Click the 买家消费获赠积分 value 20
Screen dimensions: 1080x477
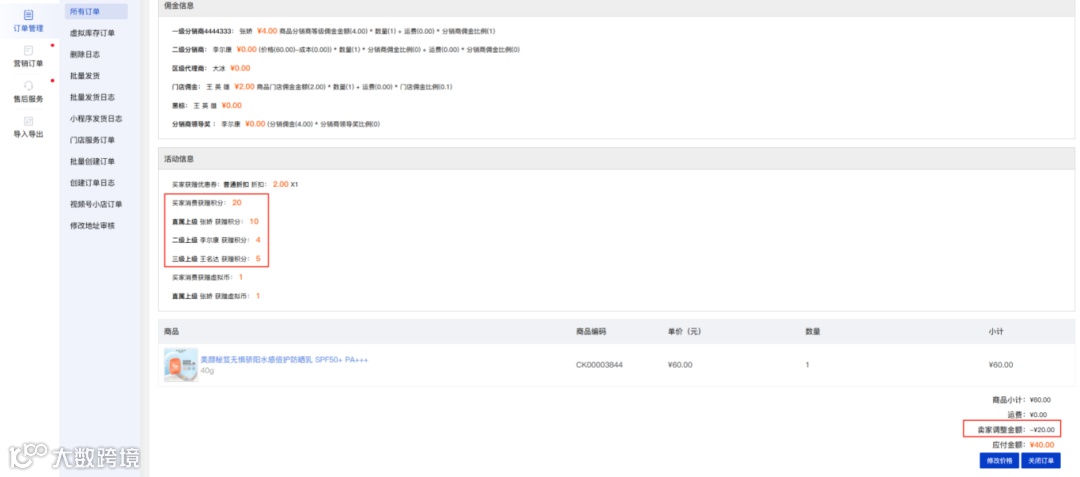point(237,202)
